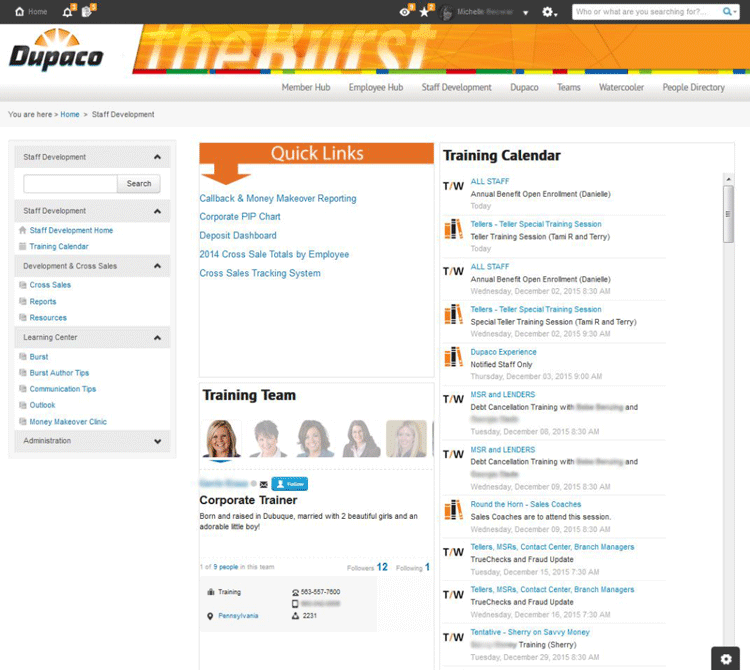Open the notifications bell icon

coord(68,12)
